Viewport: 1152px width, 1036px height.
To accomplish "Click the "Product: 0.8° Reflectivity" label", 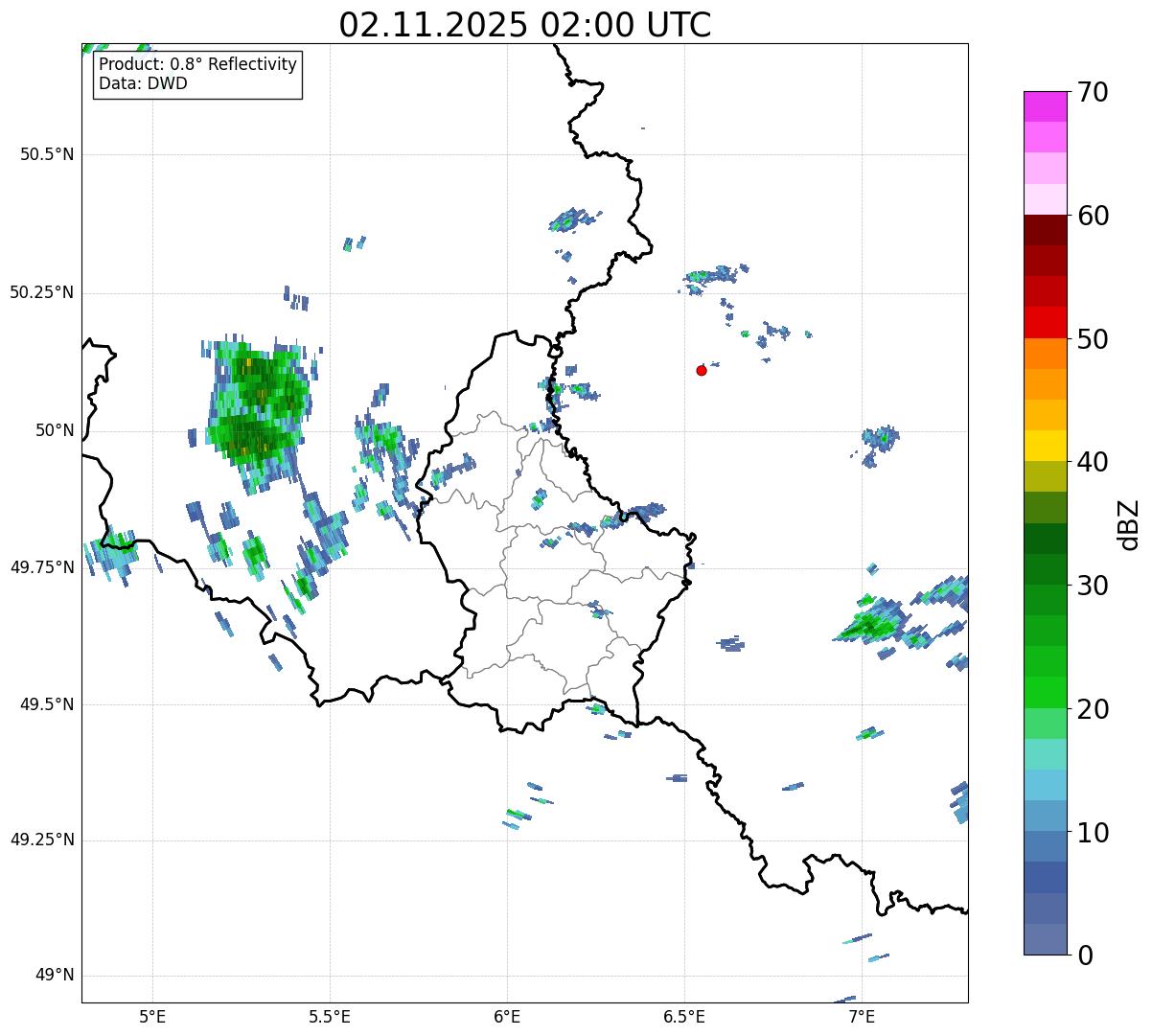I will (198, 64).
